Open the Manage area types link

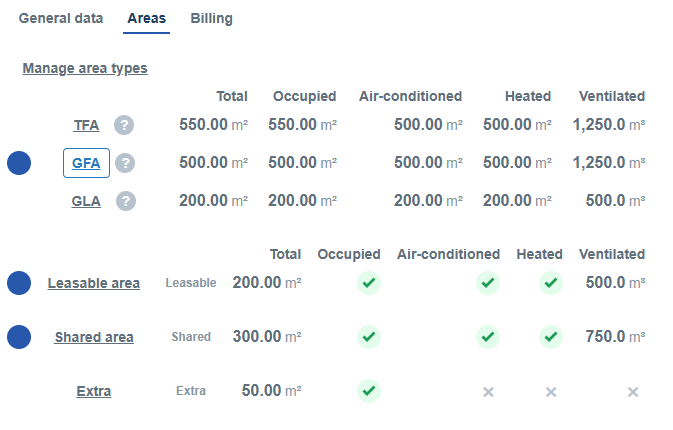85,68
